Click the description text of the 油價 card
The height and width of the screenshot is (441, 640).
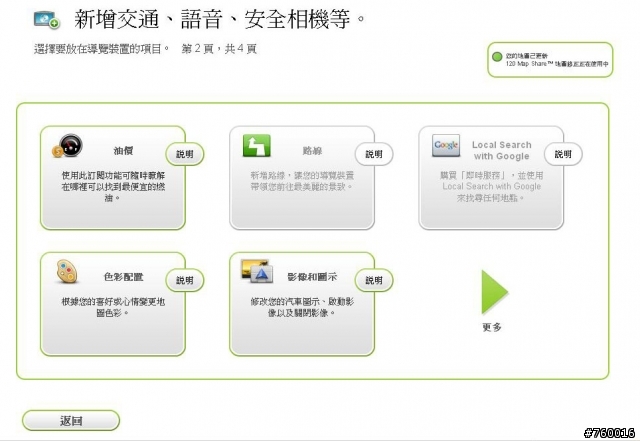coord(113,187)
